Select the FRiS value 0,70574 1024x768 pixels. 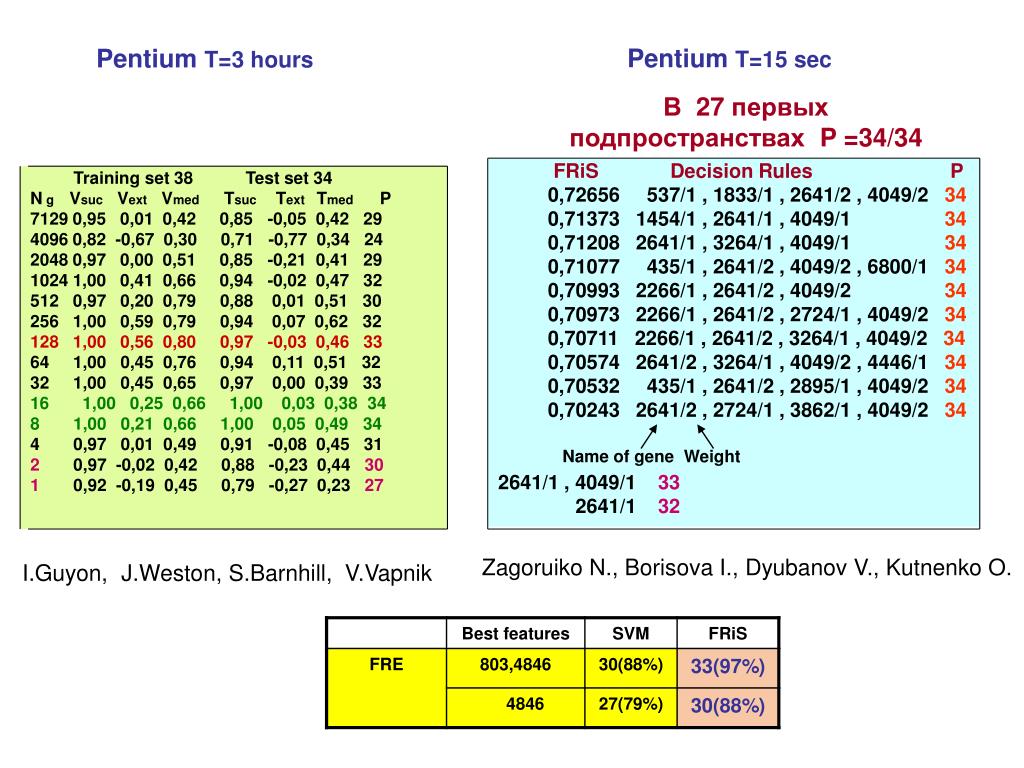pyautogui.click(x=583, y=362)
